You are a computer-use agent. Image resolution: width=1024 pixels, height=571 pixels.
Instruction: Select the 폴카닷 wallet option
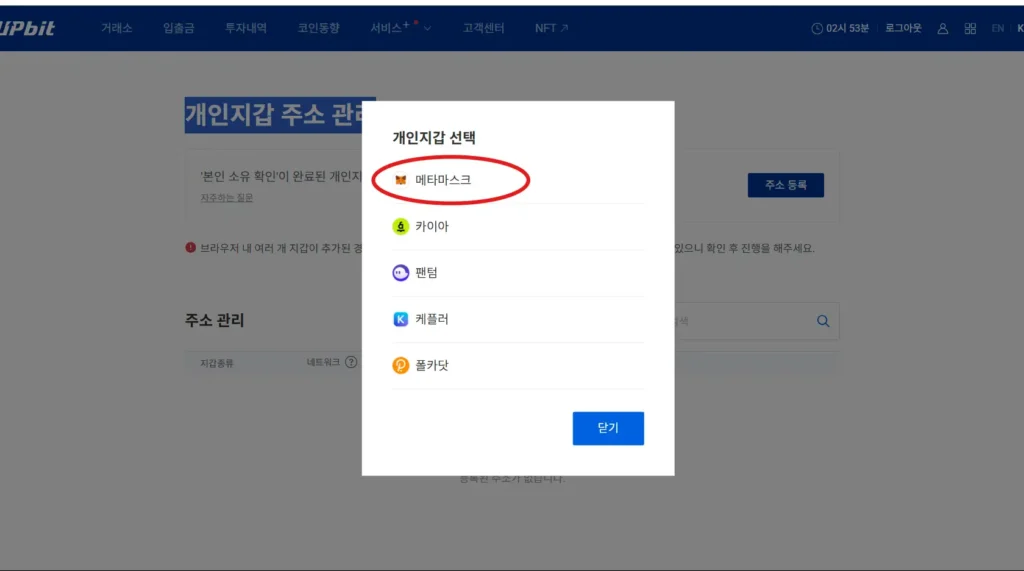coord(518,365)
